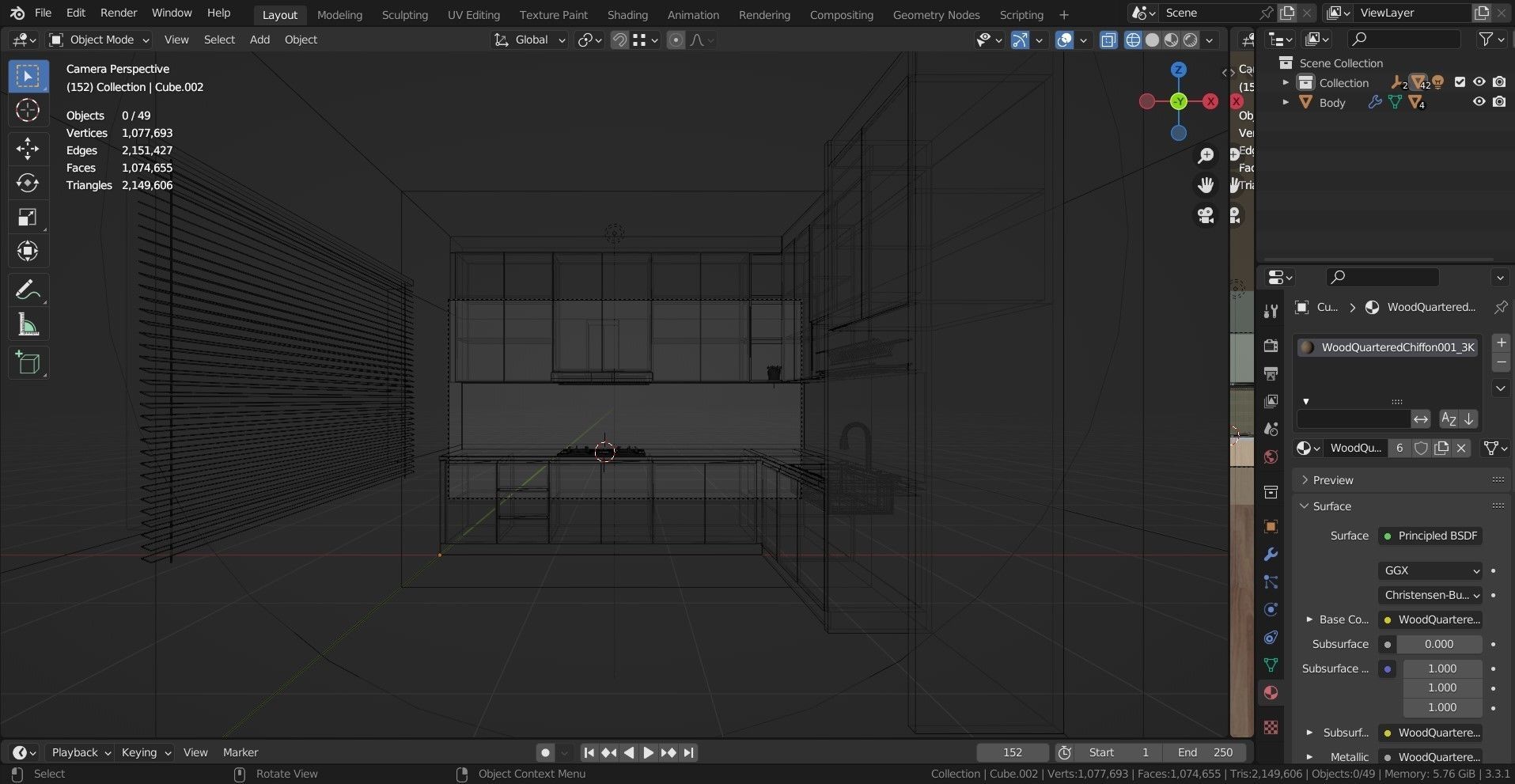This screenshot has height=784, width=1515.
Task: Toggle snapping magnet in header
Action: point(619,40)
